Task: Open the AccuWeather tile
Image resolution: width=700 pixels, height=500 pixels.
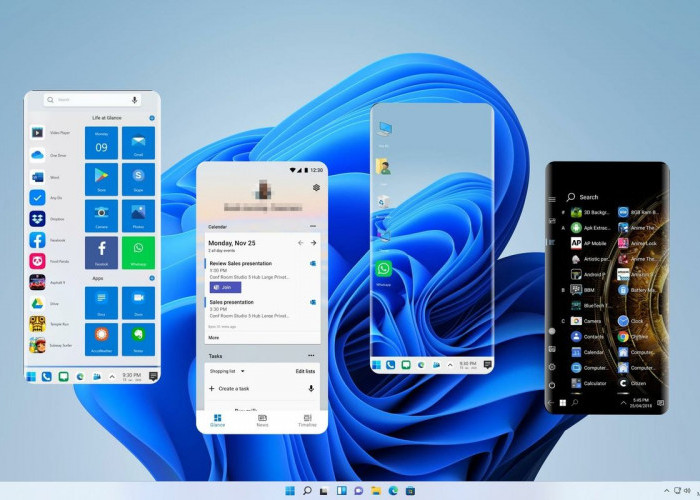Action: [101, 339]
